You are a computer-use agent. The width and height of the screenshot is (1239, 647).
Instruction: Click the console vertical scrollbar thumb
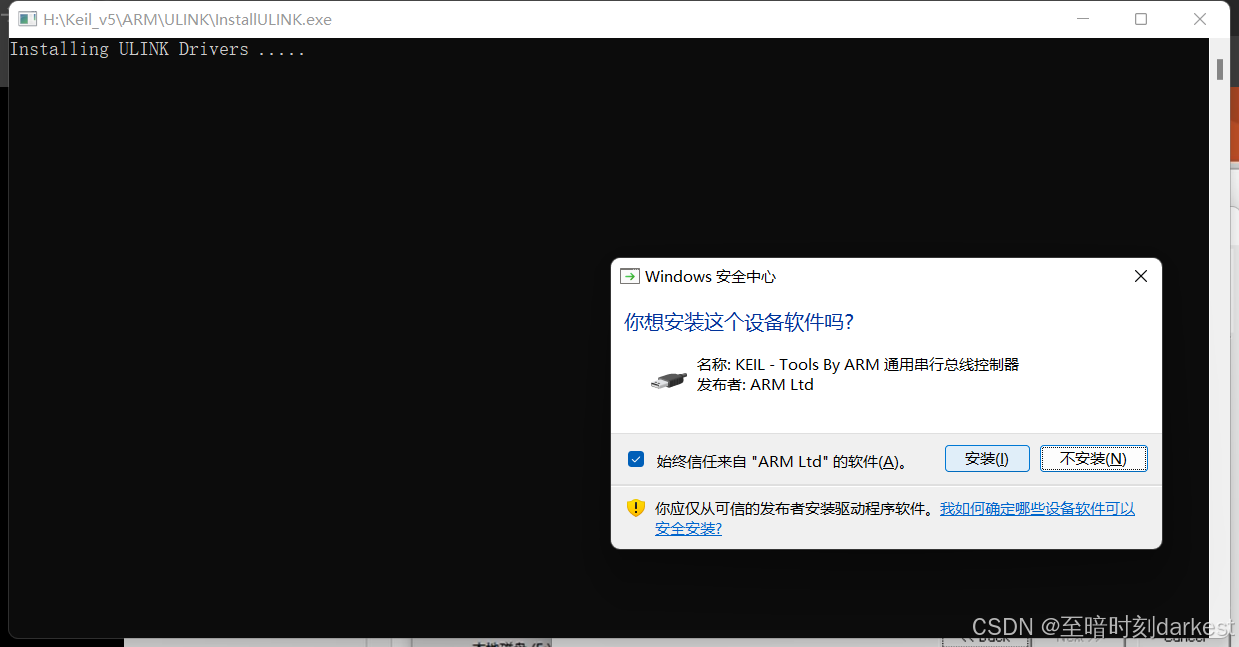(1220, 69)
